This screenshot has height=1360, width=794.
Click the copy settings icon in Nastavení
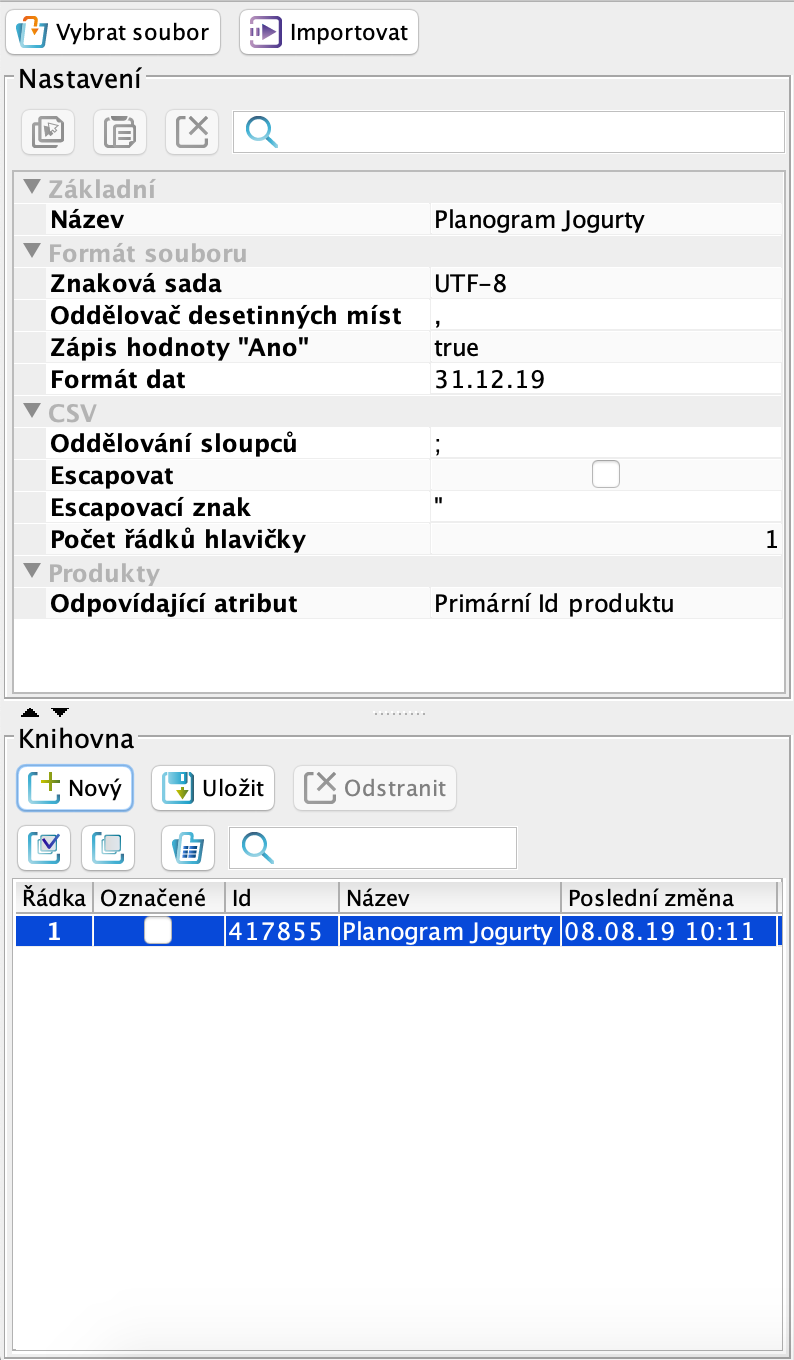(47, 132)
